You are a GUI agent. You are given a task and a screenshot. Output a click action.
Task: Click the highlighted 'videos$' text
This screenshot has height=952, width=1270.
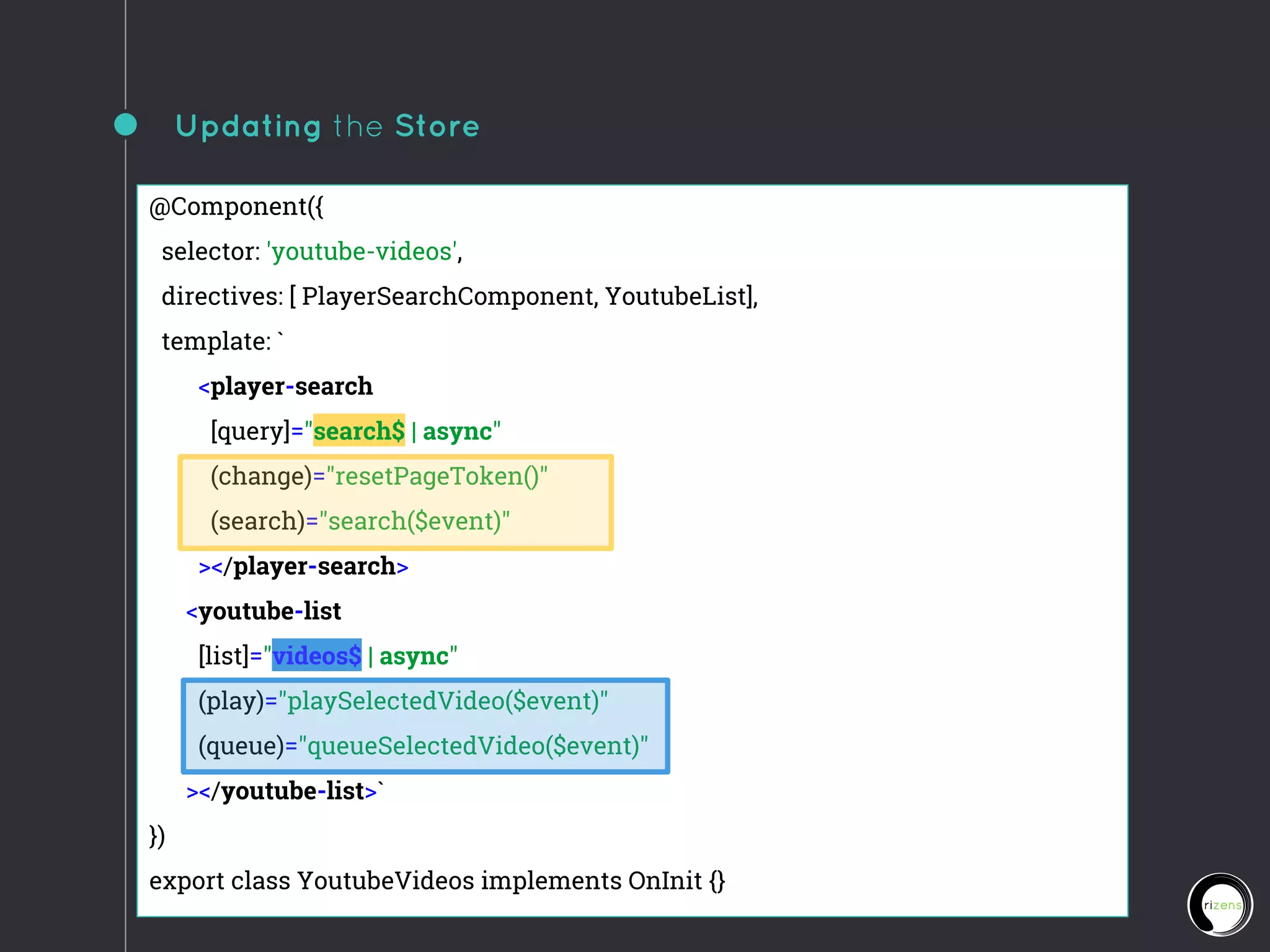317,655
